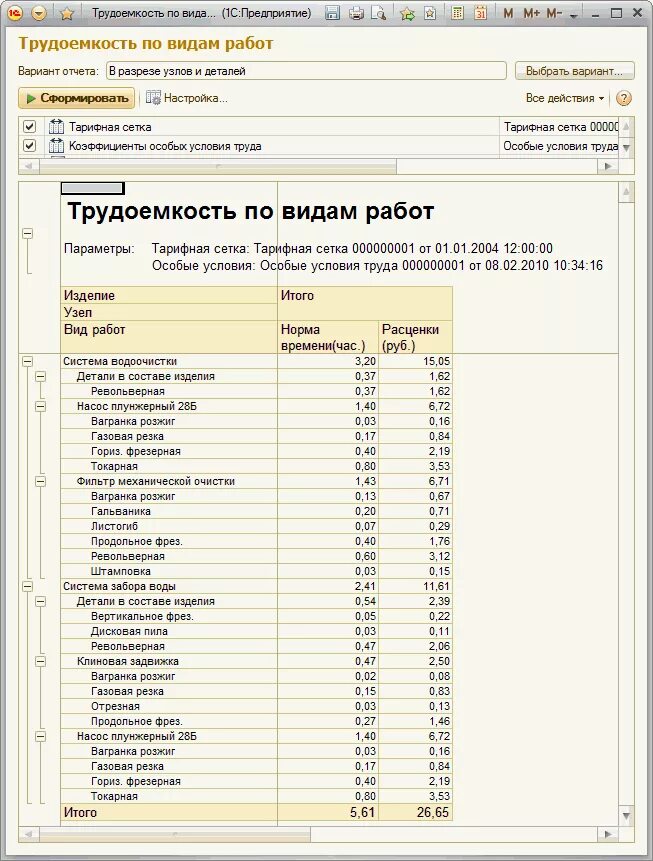Click settings list scroll-down arrow
This screenshot has width=653, height=861.
tap(626, 147)
